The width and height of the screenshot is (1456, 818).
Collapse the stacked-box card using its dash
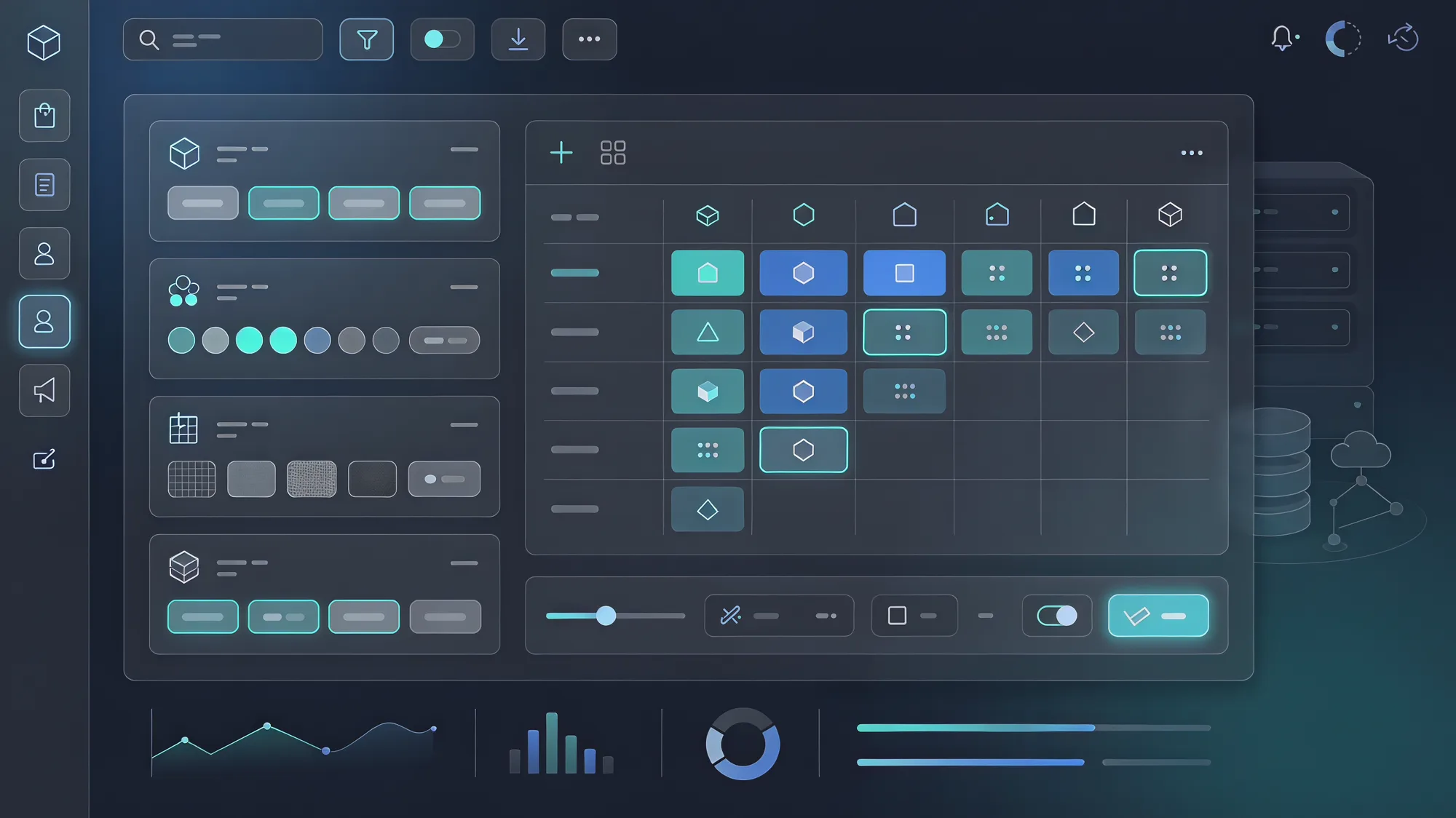(x=464, y=563)
